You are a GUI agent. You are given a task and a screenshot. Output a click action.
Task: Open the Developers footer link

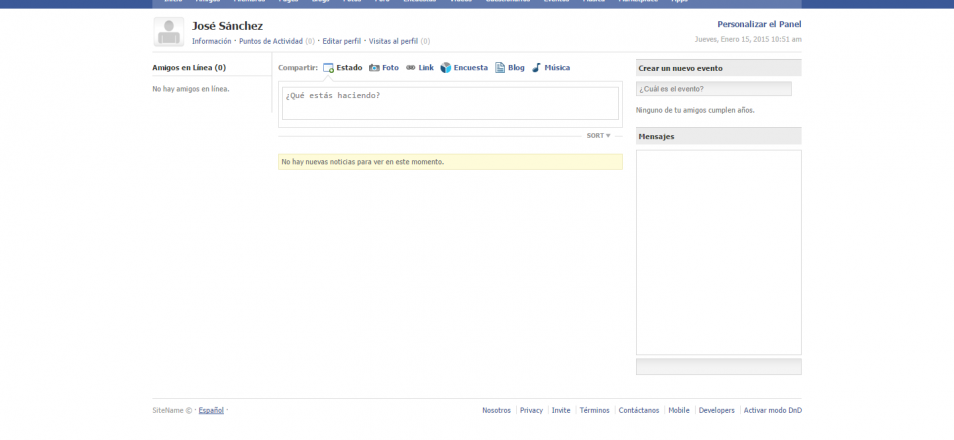pyautogui.click(x=716, y=410)
